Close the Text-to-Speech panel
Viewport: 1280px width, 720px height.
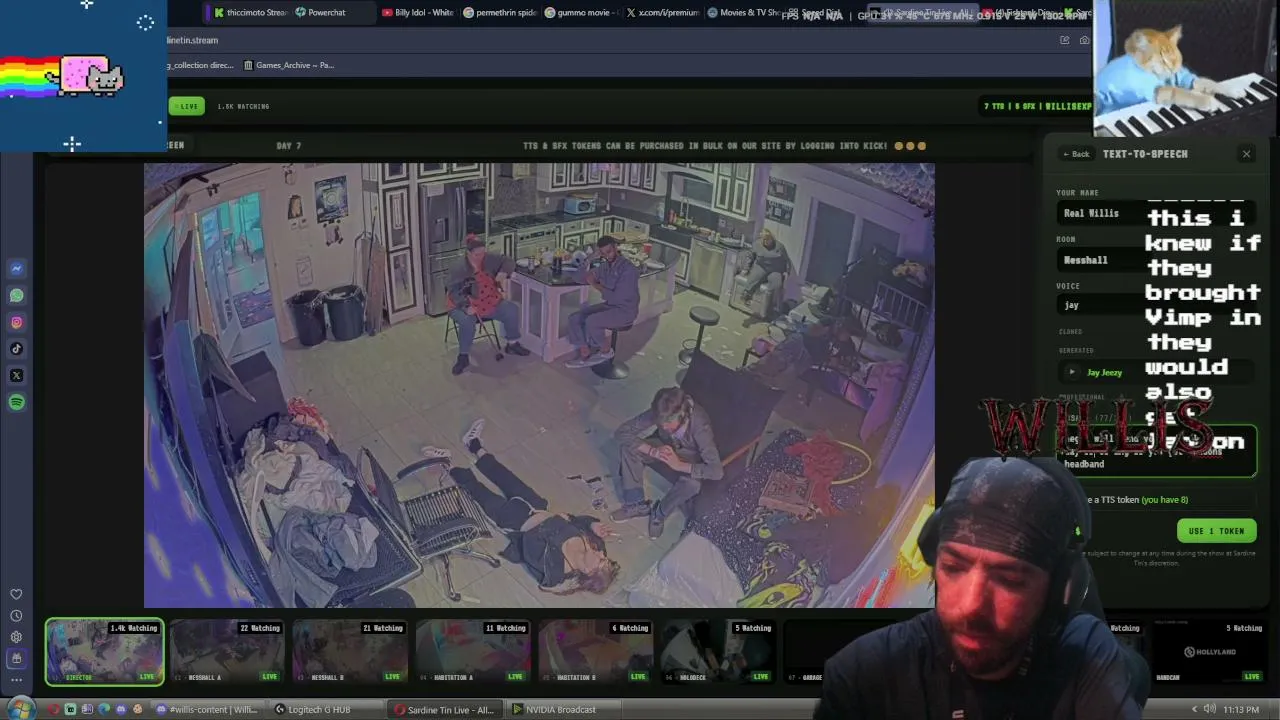pyautogui.click(x=1246, y=154)
